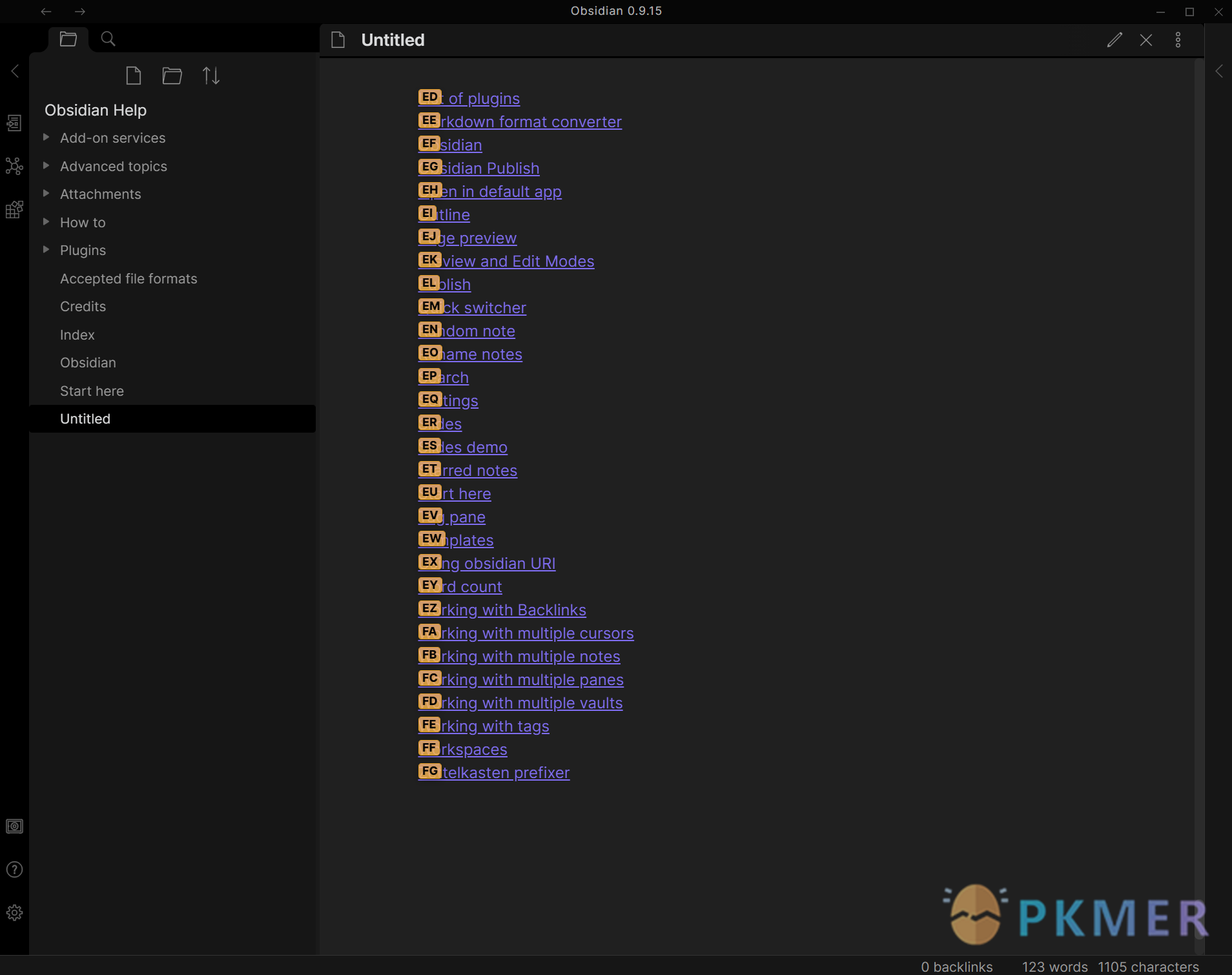Follow the 'Starred notes' link

coord(467,470)
